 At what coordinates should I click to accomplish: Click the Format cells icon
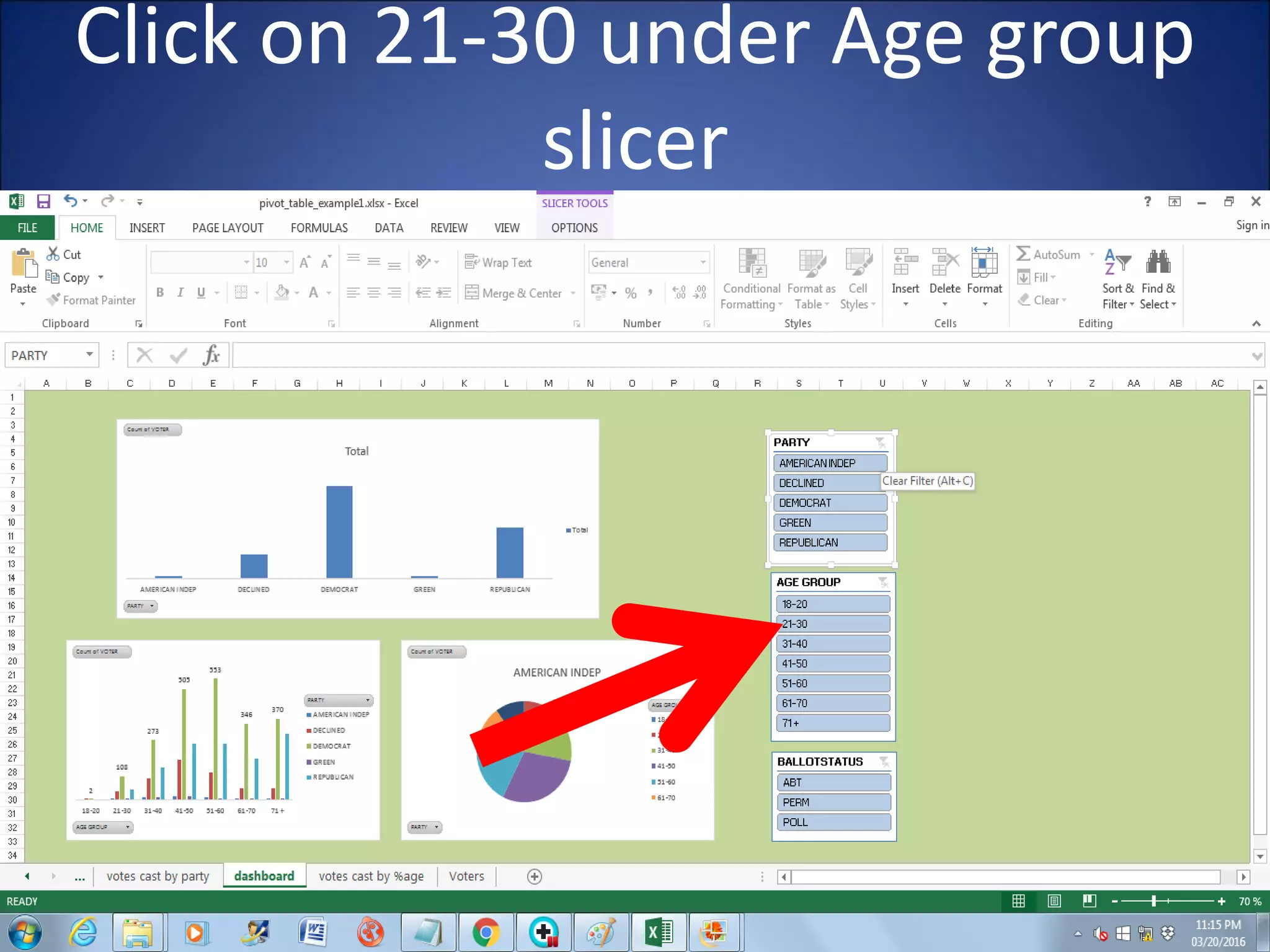click(984, 262)
